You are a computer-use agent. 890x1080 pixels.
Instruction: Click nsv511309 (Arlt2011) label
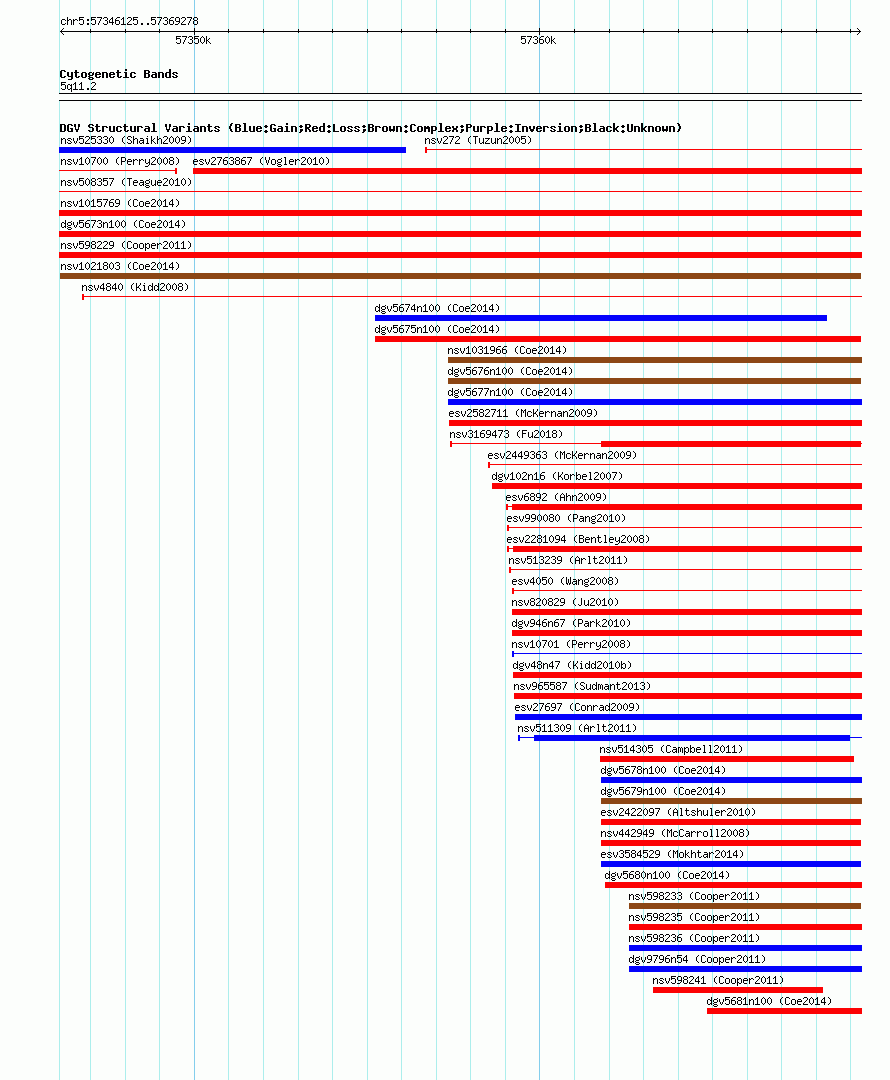[577, 729]
